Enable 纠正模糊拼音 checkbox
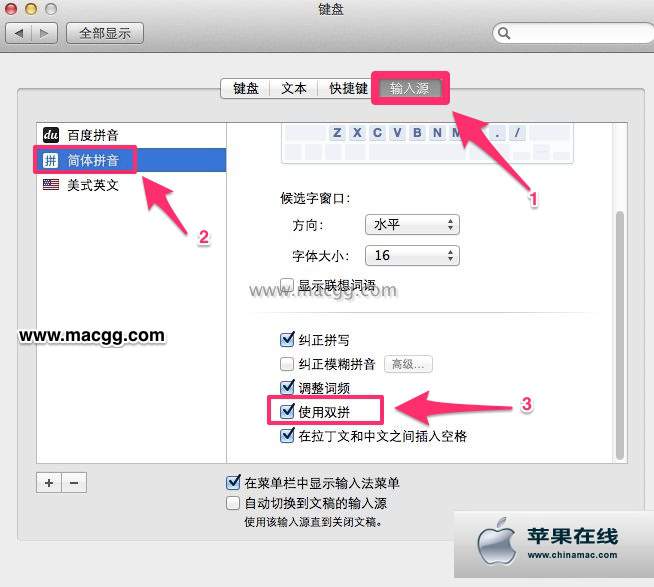The height and width of the screenshot is (587, 654). [287, 364]
